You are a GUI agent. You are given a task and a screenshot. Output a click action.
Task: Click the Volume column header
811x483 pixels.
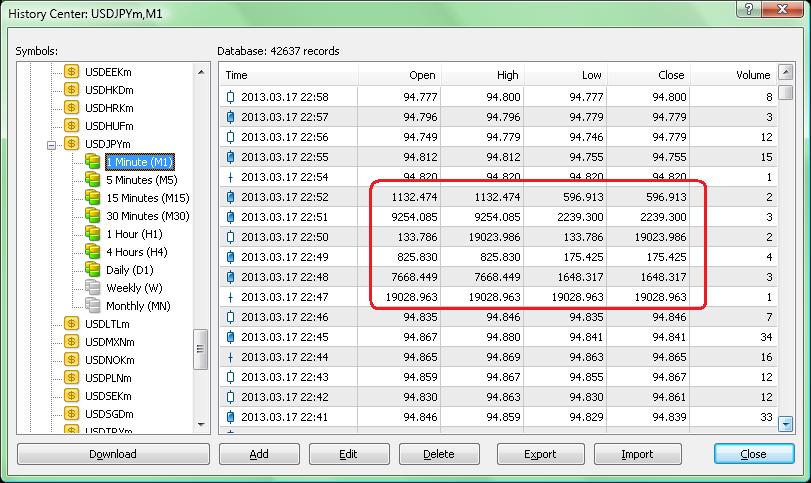tap(733, 75)
